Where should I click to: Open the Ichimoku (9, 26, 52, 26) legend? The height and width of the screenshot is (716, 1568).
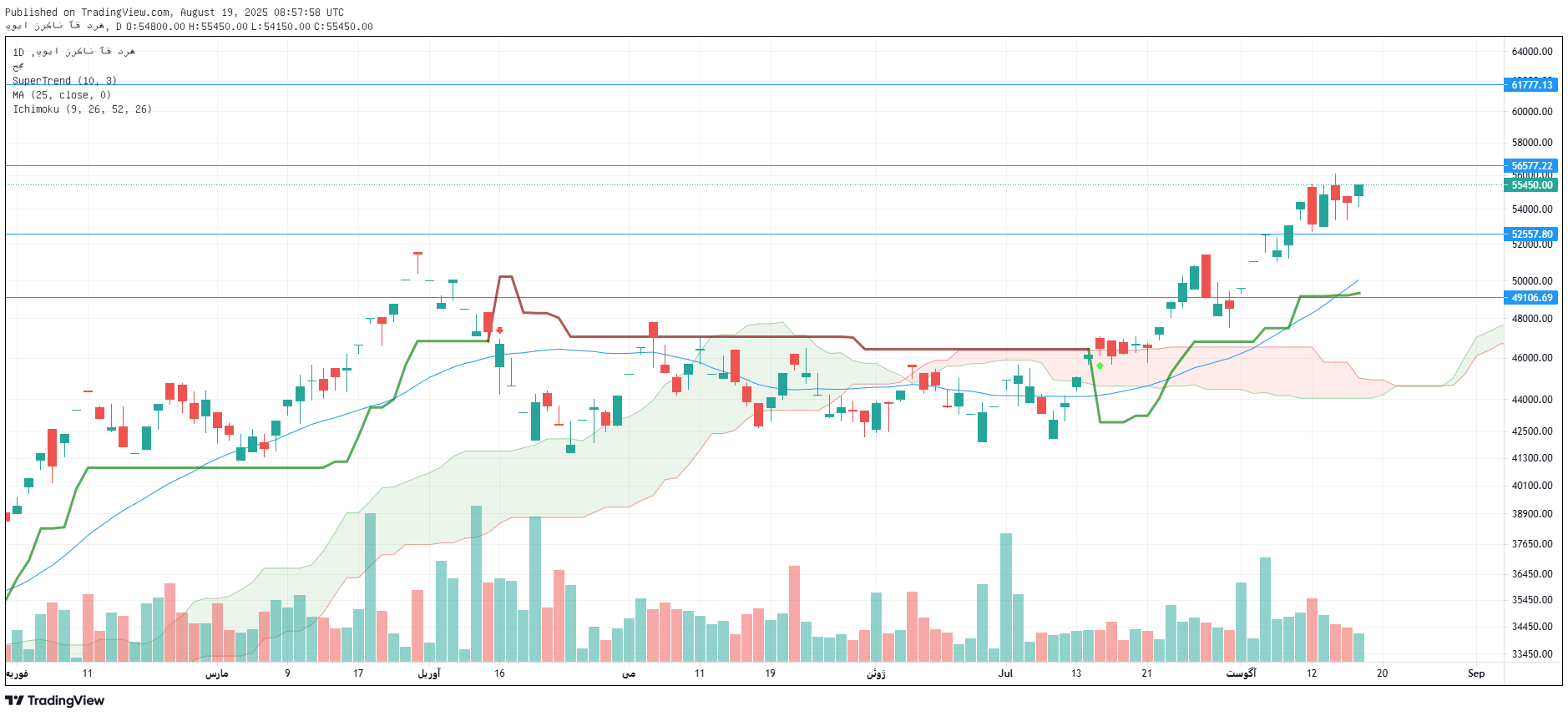pyautogui.click(x=82, y=109)
